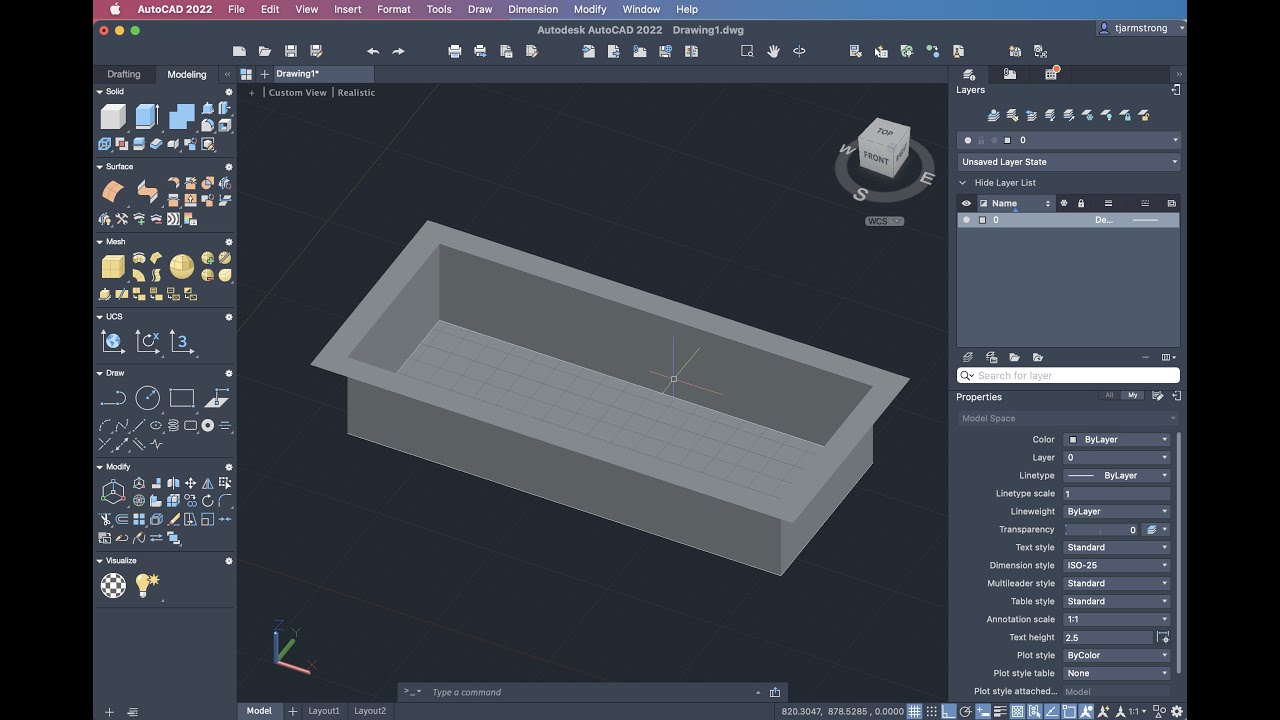Select the World UCS icon
1280x720 pixels.
[x=113, y=342]
